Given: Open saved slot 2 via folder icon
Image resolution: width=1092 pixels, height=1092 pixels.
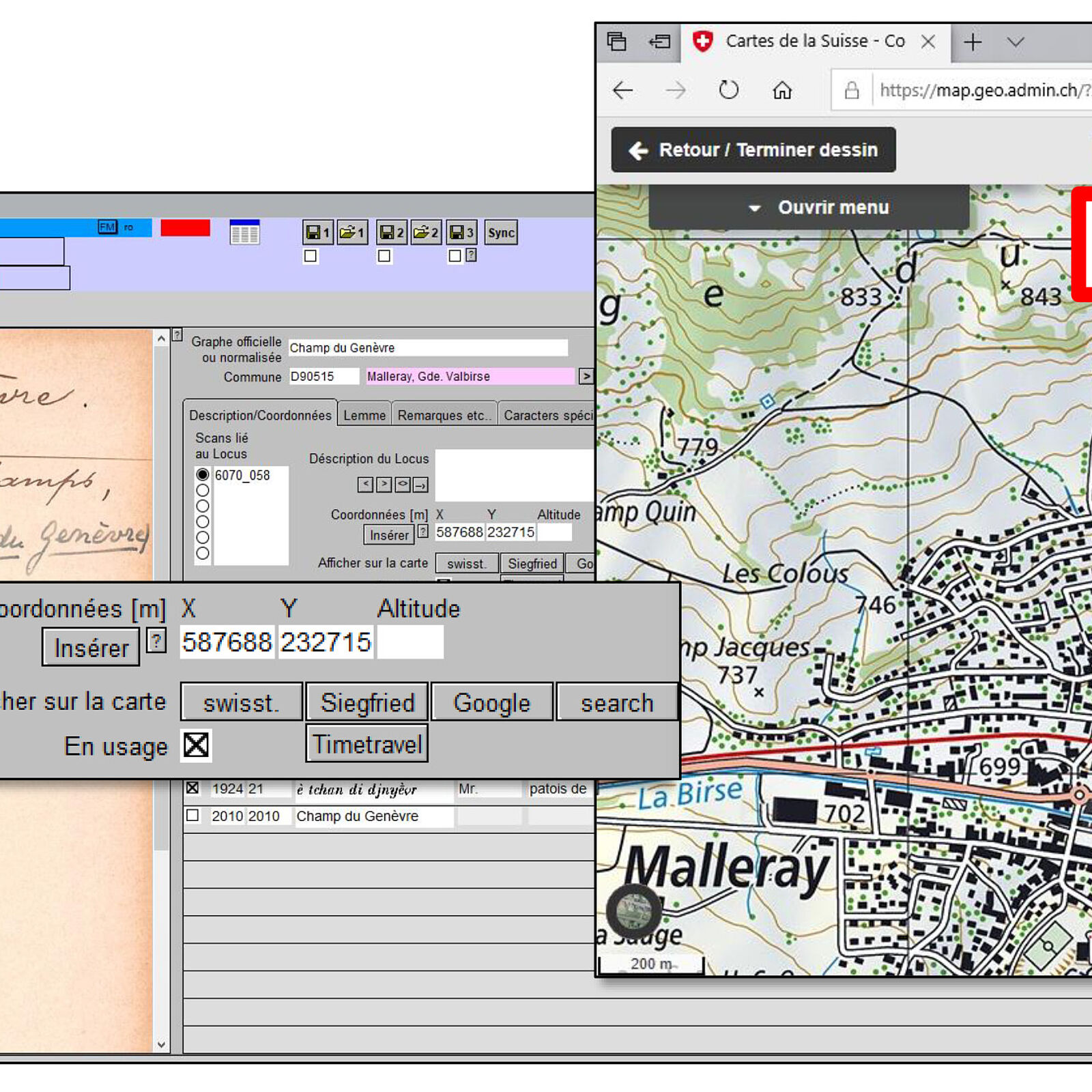Looking at the screenshot, I should pos(426,233).
